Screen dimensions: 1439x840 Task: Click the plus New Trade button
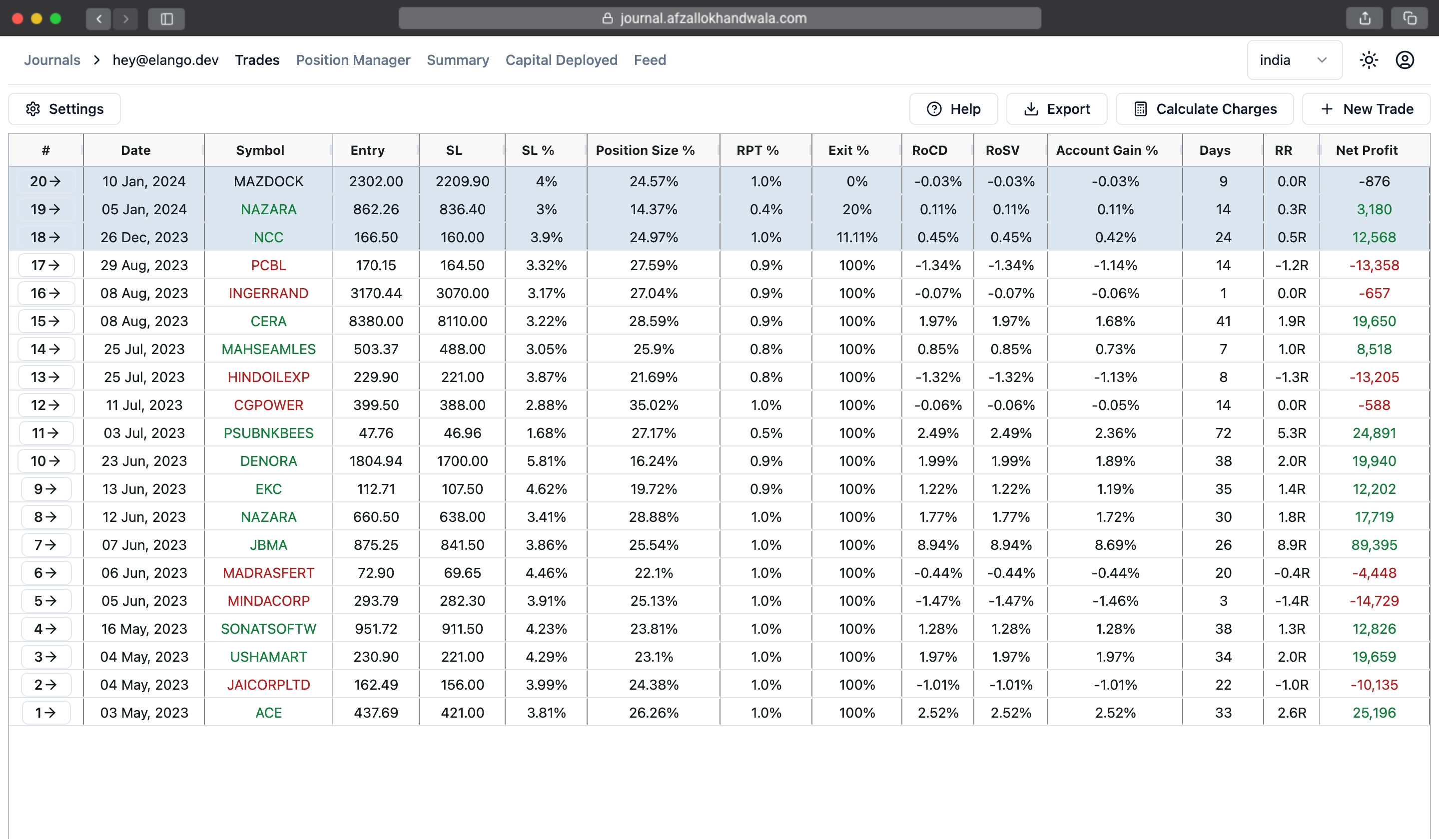click(x=1366, y=109)
